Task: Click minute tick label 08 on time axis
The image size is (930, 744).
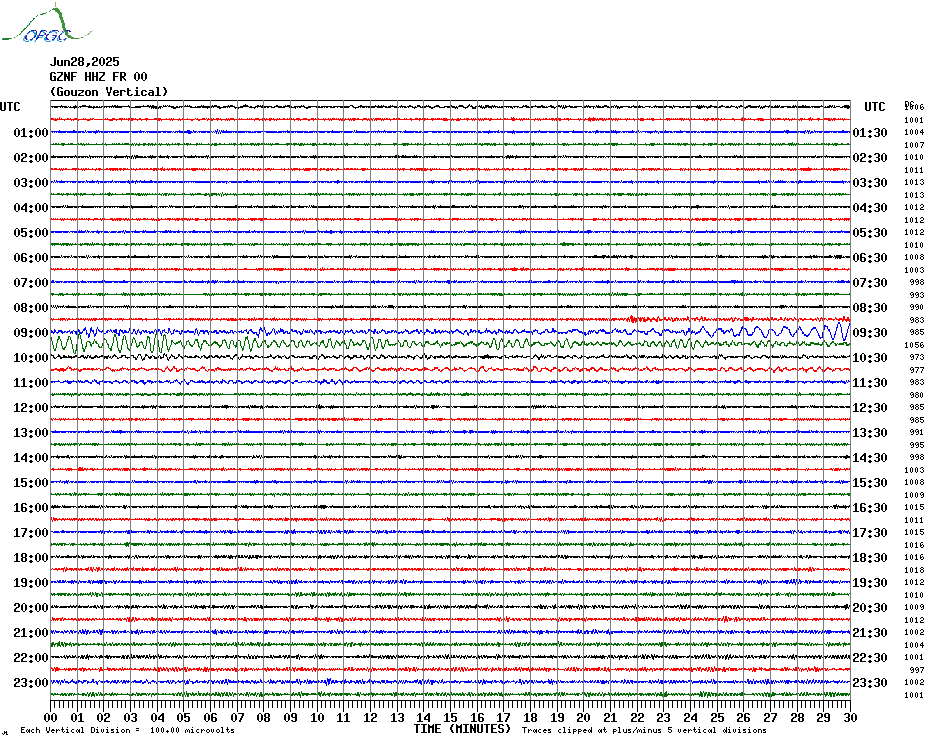Action: pyautogui.click(x=264, y=718)
